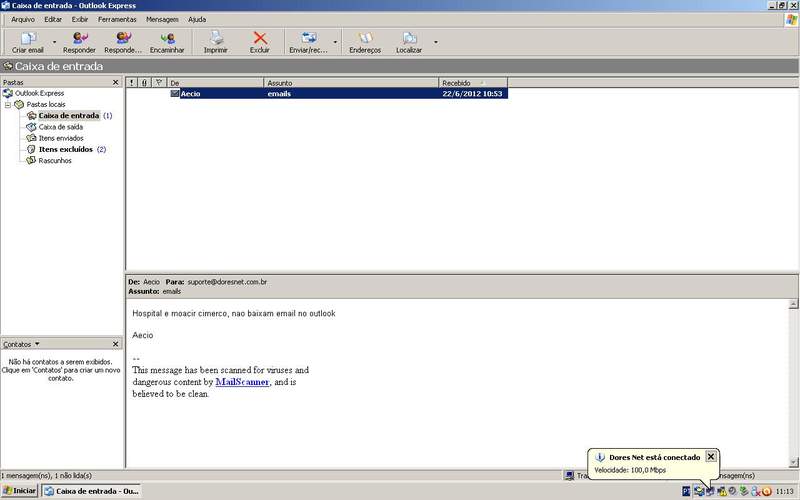Click the Outlook Express tray icon
Screen dimensions: 800x500
699,491
